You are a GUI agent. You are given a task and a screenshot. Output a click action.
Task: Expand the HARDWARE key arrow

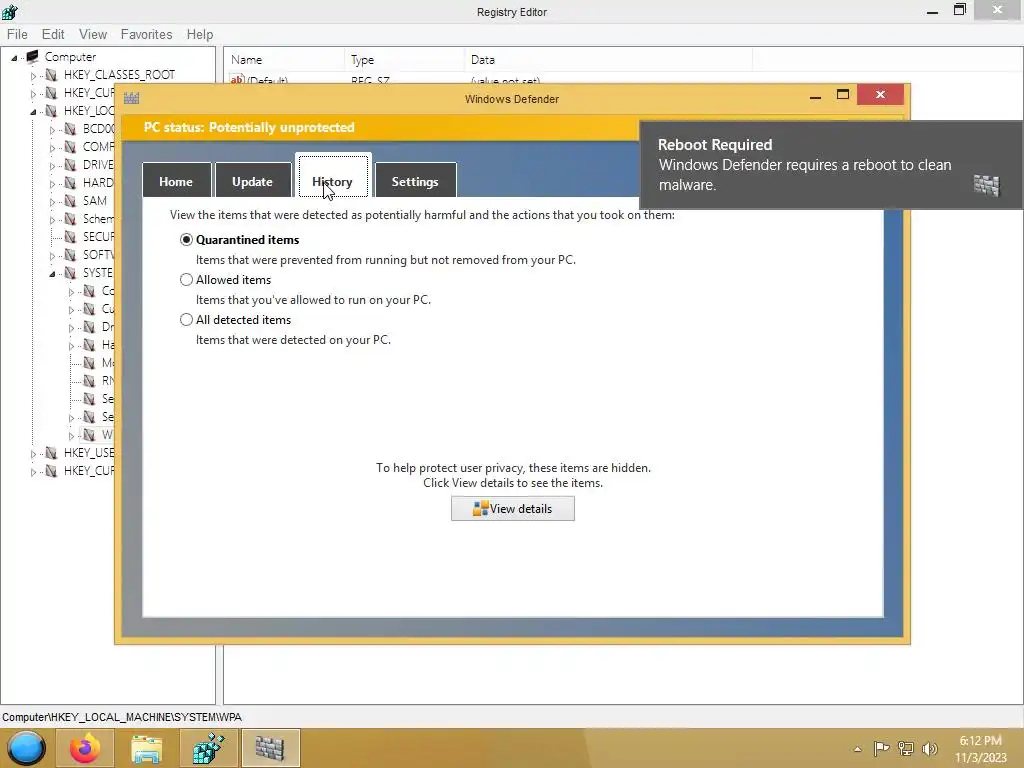pos(52,184)
